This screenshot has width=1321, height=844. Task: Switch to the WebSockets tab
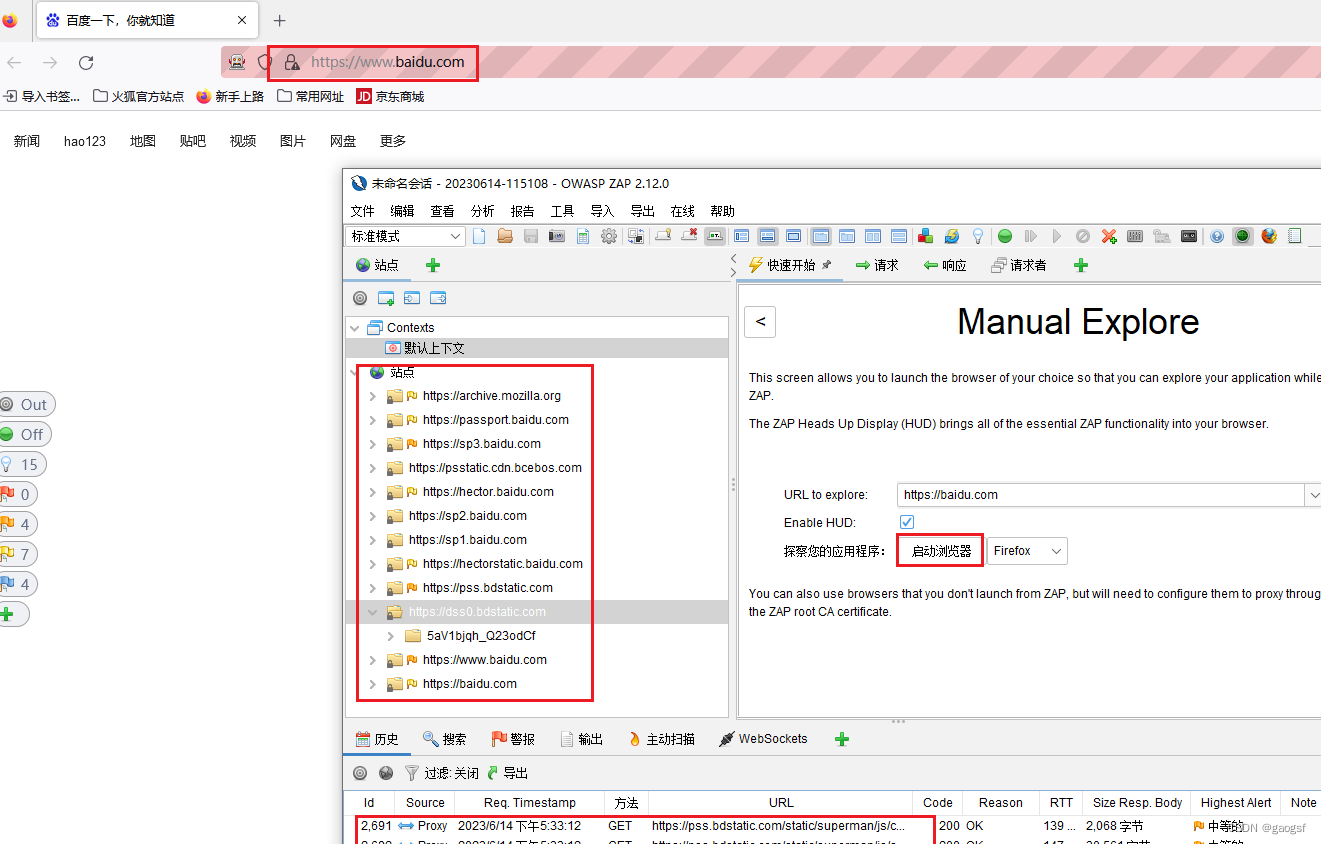point(763,739)
